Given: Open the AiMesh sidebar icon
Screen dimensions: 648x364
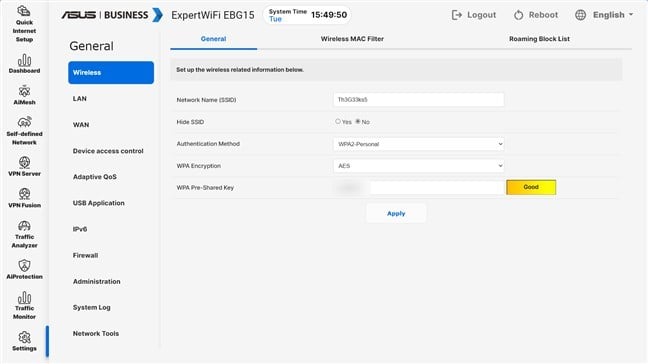Looking at the screenshot, I should point(24,91).
